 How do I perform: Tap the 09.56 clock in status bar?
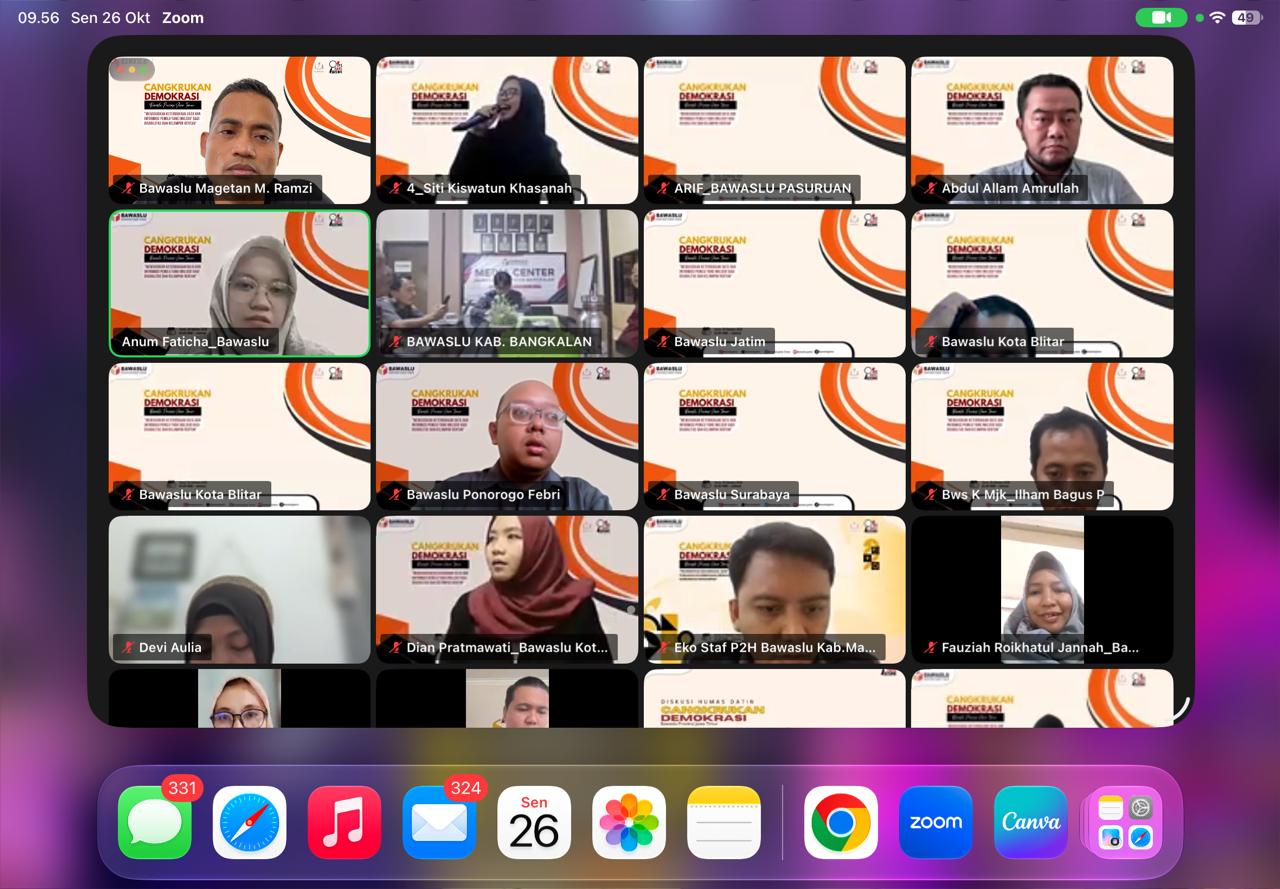(x=38, y=17)
